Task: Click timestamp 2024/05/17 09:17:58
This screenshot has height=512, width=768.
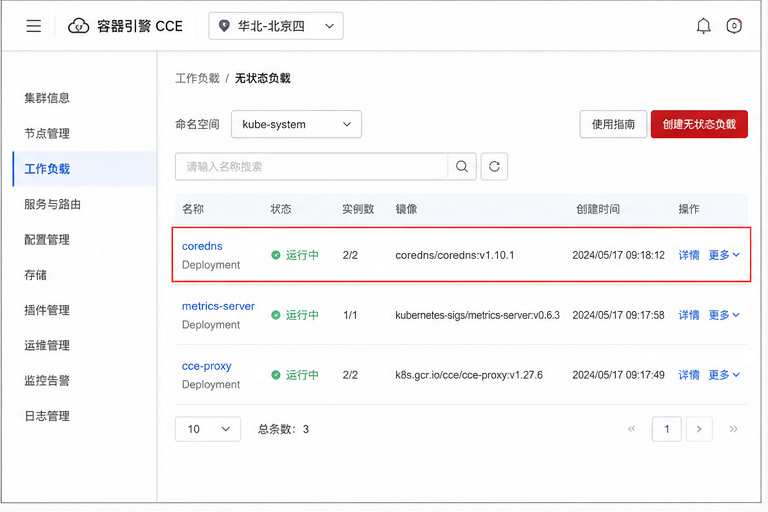Action: [x=619, y=315]
